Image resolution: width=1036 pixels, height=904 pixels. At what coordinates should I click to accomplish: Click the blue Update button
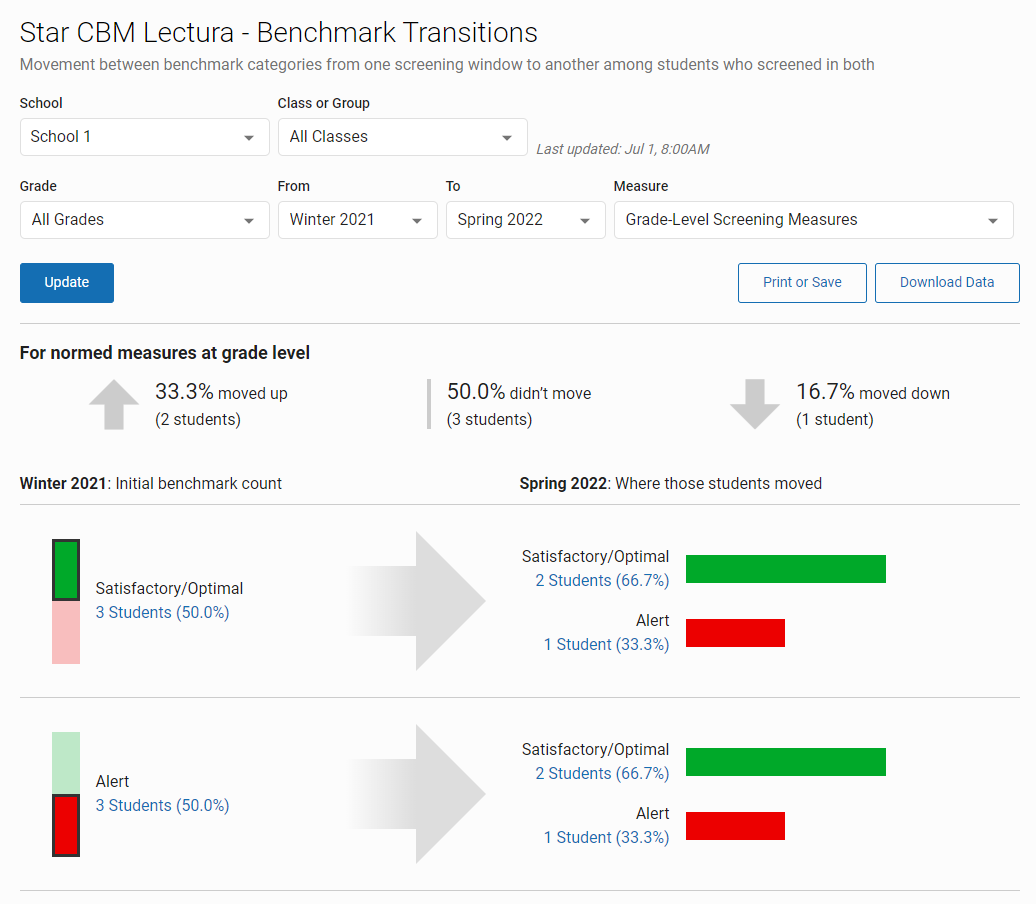click(x=67, y=283)
